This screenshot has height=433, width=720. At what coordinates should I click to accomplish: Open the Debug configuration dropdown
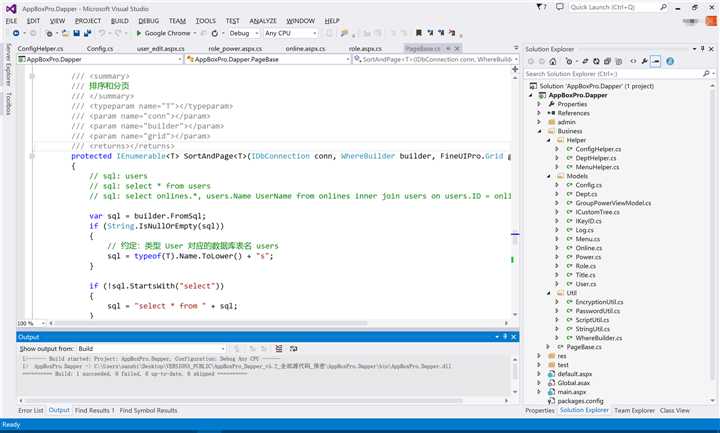coord(244,33)
